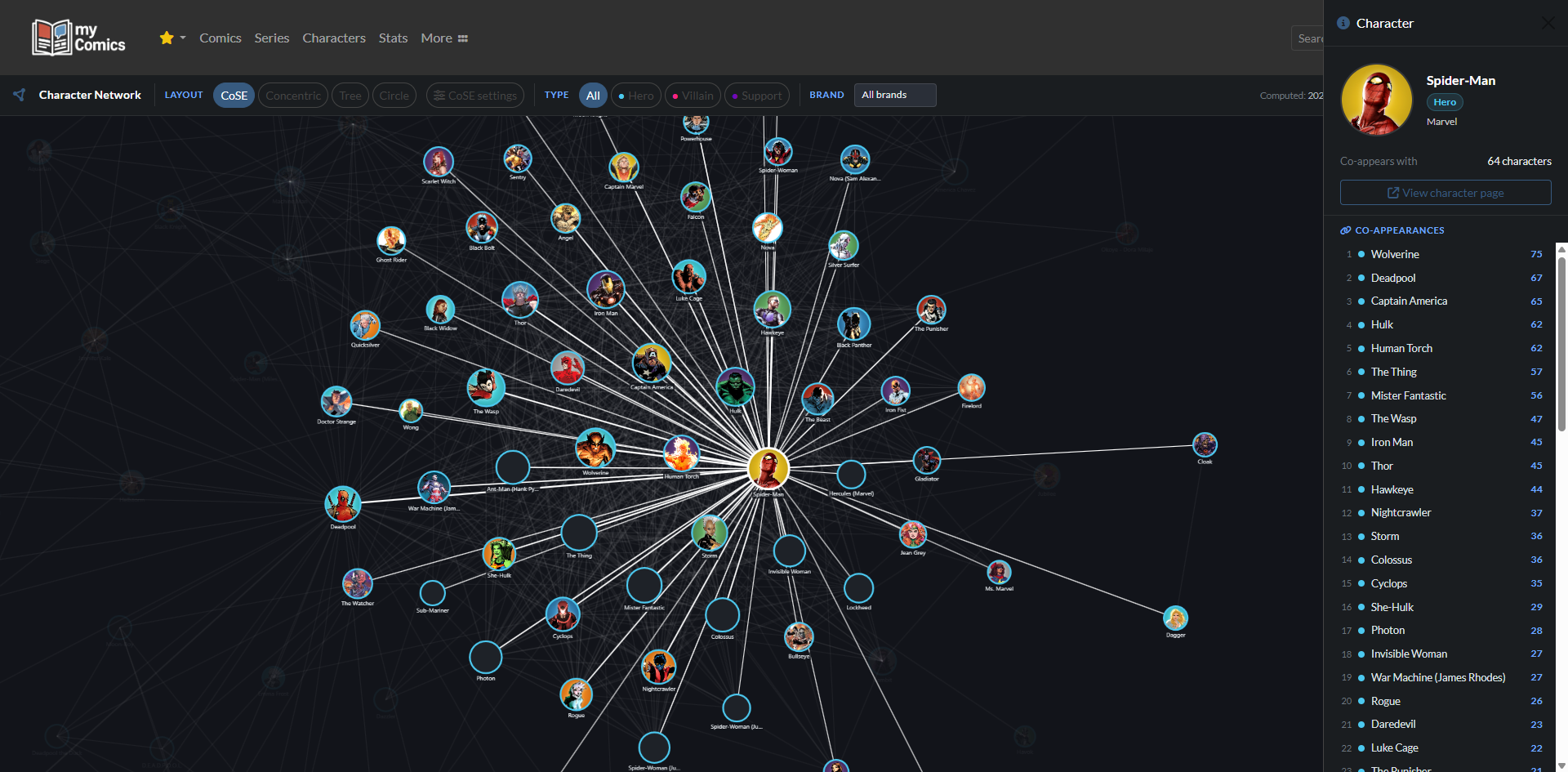Open the Comics menu
Viewport: 1568px width, 772px height.
(220, 38)
